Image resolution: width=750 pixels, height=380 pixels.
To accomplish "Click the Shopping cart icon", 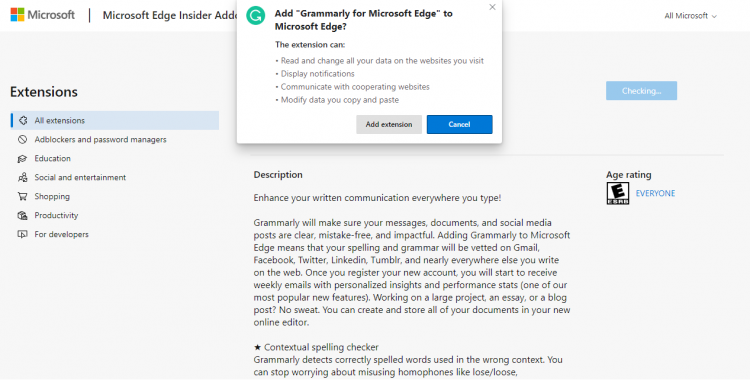I will (x=22, y=196).
